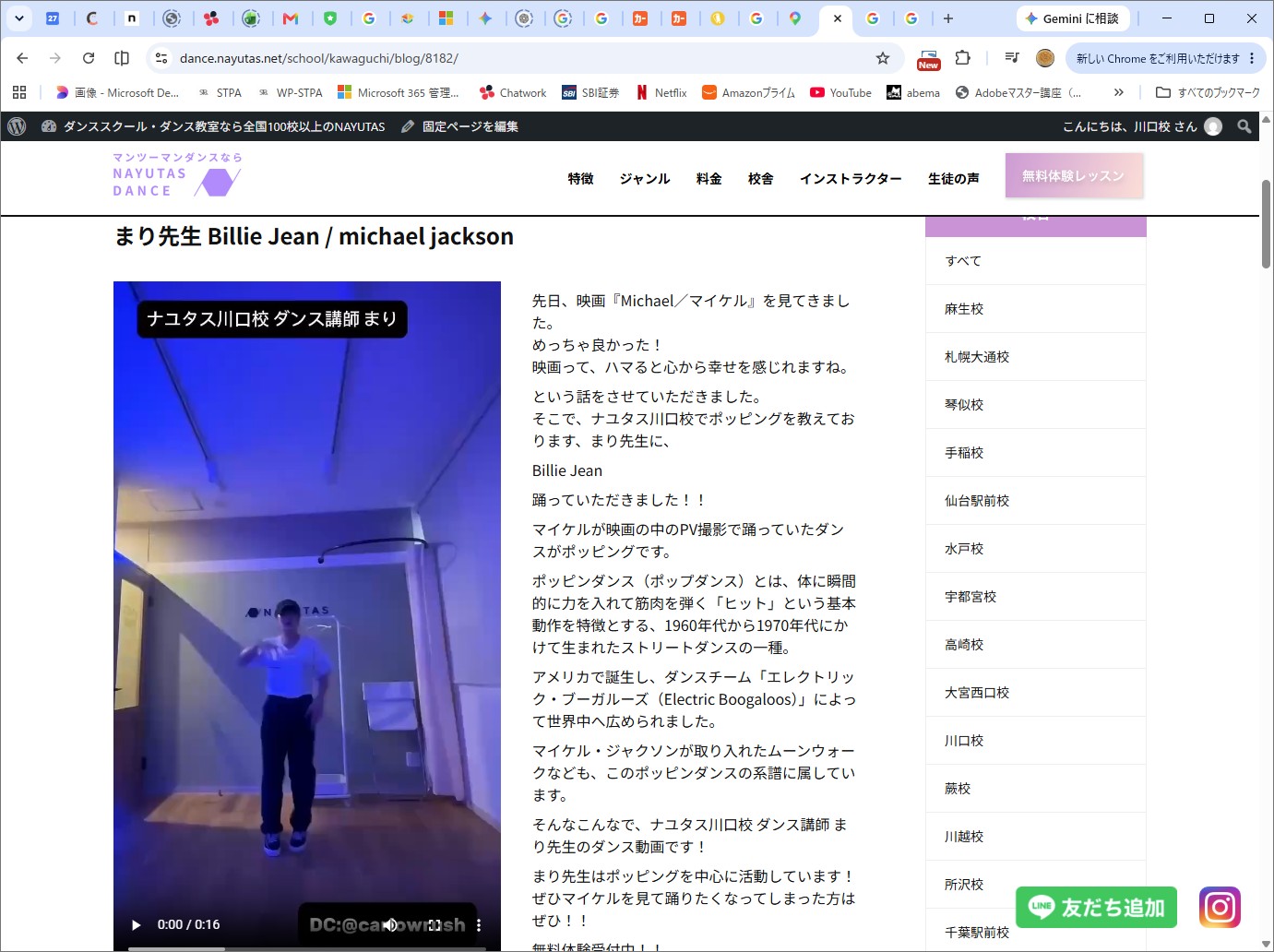Select 麻生校 in school list
Image resolution: width=1274 pixels, height=952 pixels.
pyautogui.click(x=1035, y=309)
